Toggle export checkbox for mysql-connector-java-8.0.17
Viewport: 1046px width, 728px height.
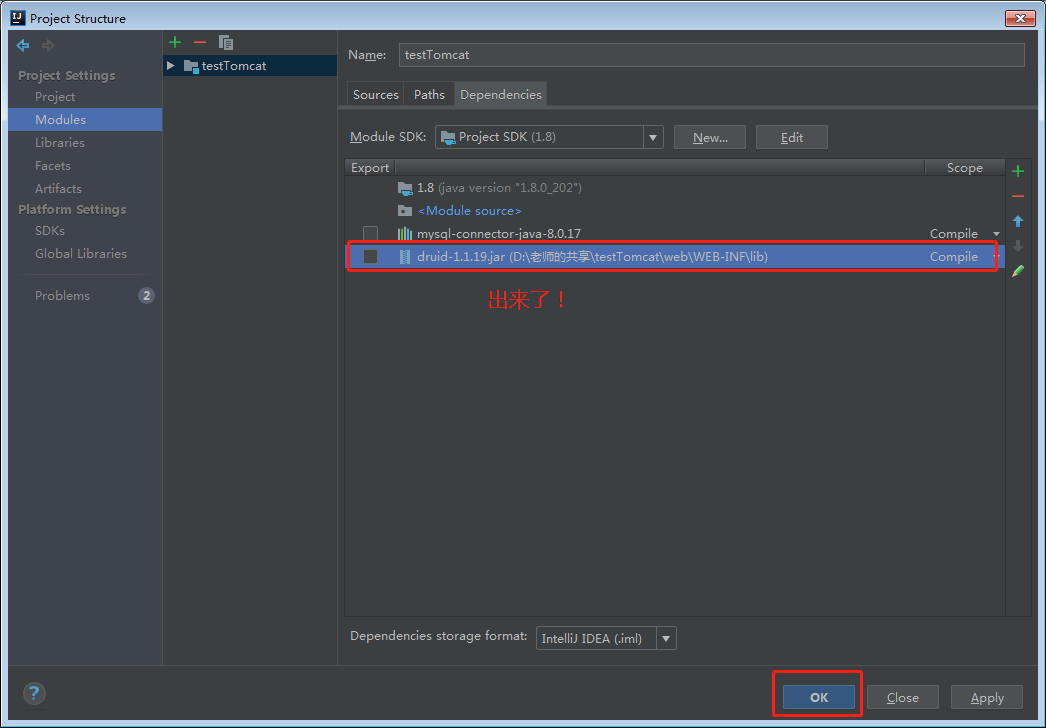[x=370, y=234]
